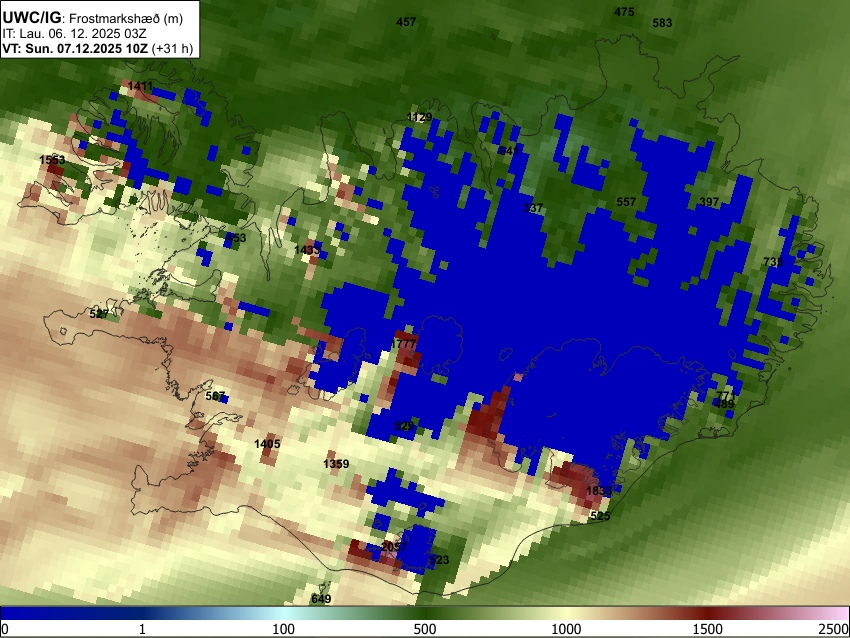Click the '1433' map value
Image resolution: width=850 pixels, height=638 pixels.
click(307, 250)
